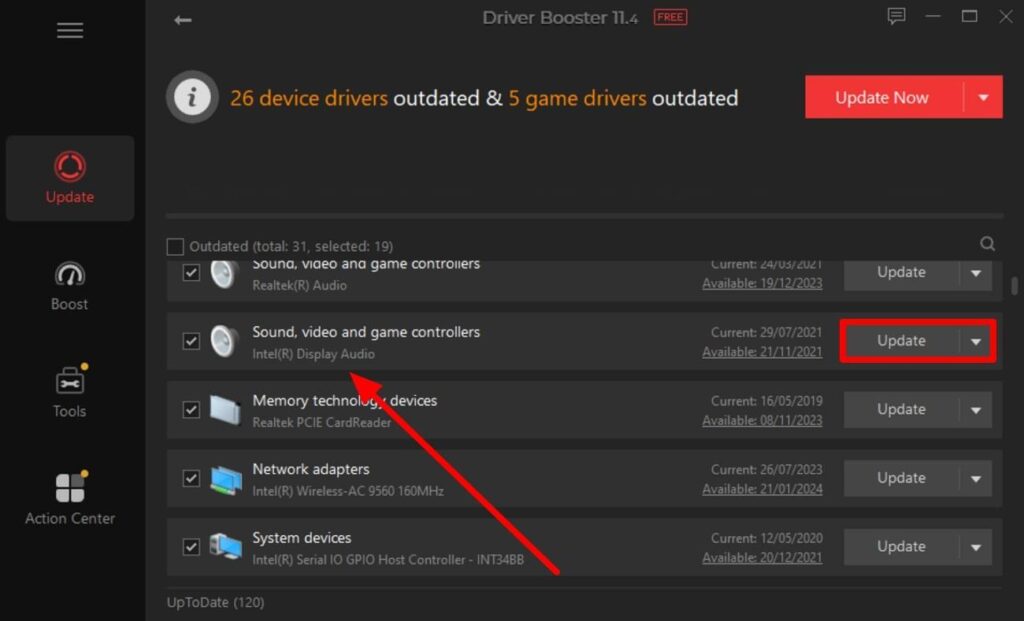The width and height of the screenshot is (1024, 621).
Task: Update the Intel(R) Display Audio driver
Action: click(901, 341)
